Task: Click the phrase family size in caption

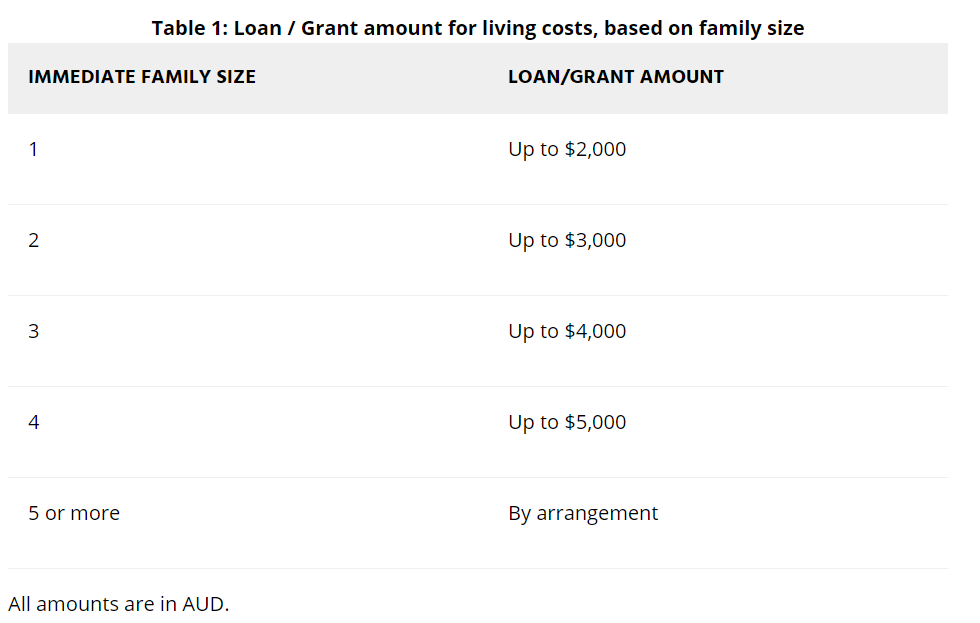Action: click(752, 28)
